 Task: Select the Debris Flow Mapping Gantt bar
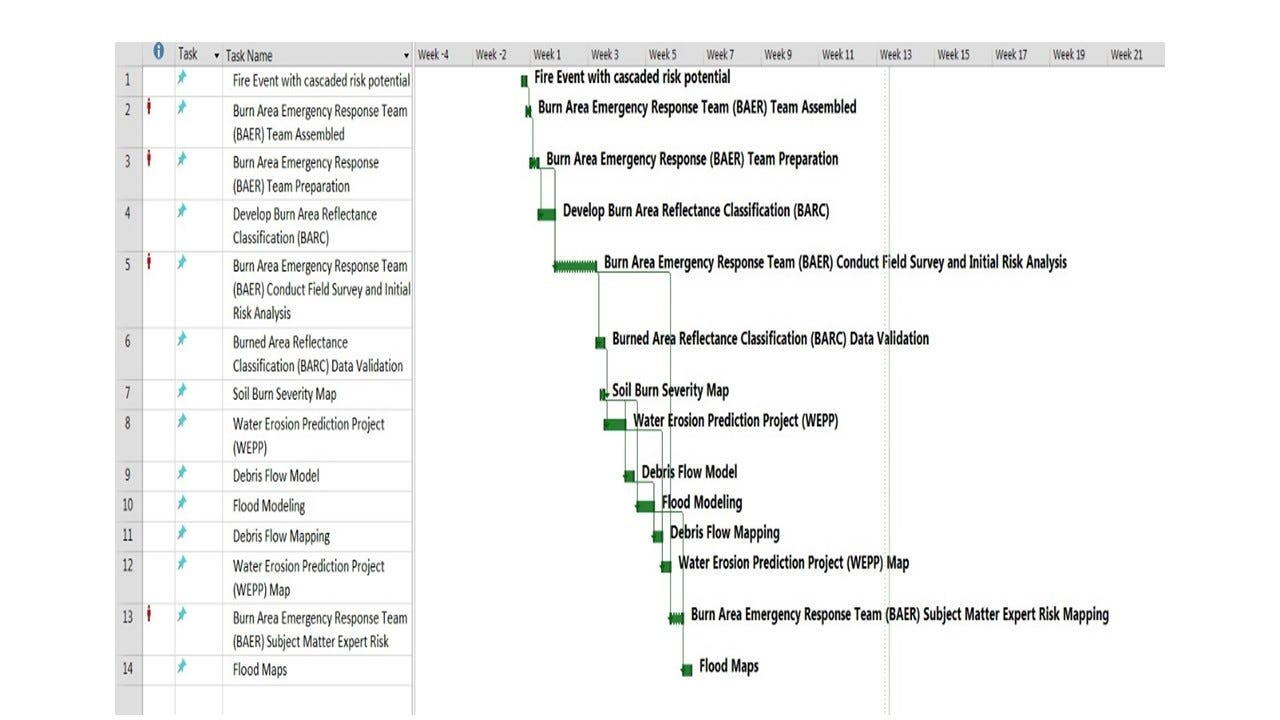[658, 536]
